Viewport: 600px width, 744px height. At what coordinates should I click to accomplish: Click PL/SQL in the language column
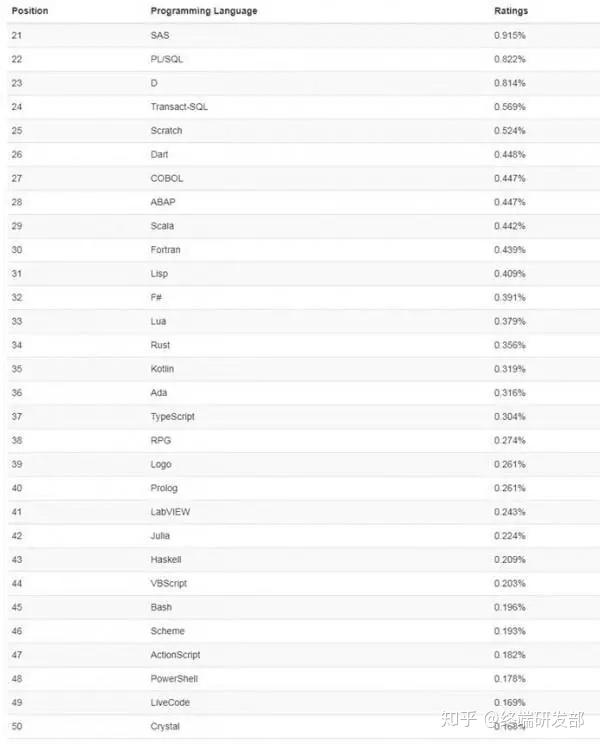167,59
